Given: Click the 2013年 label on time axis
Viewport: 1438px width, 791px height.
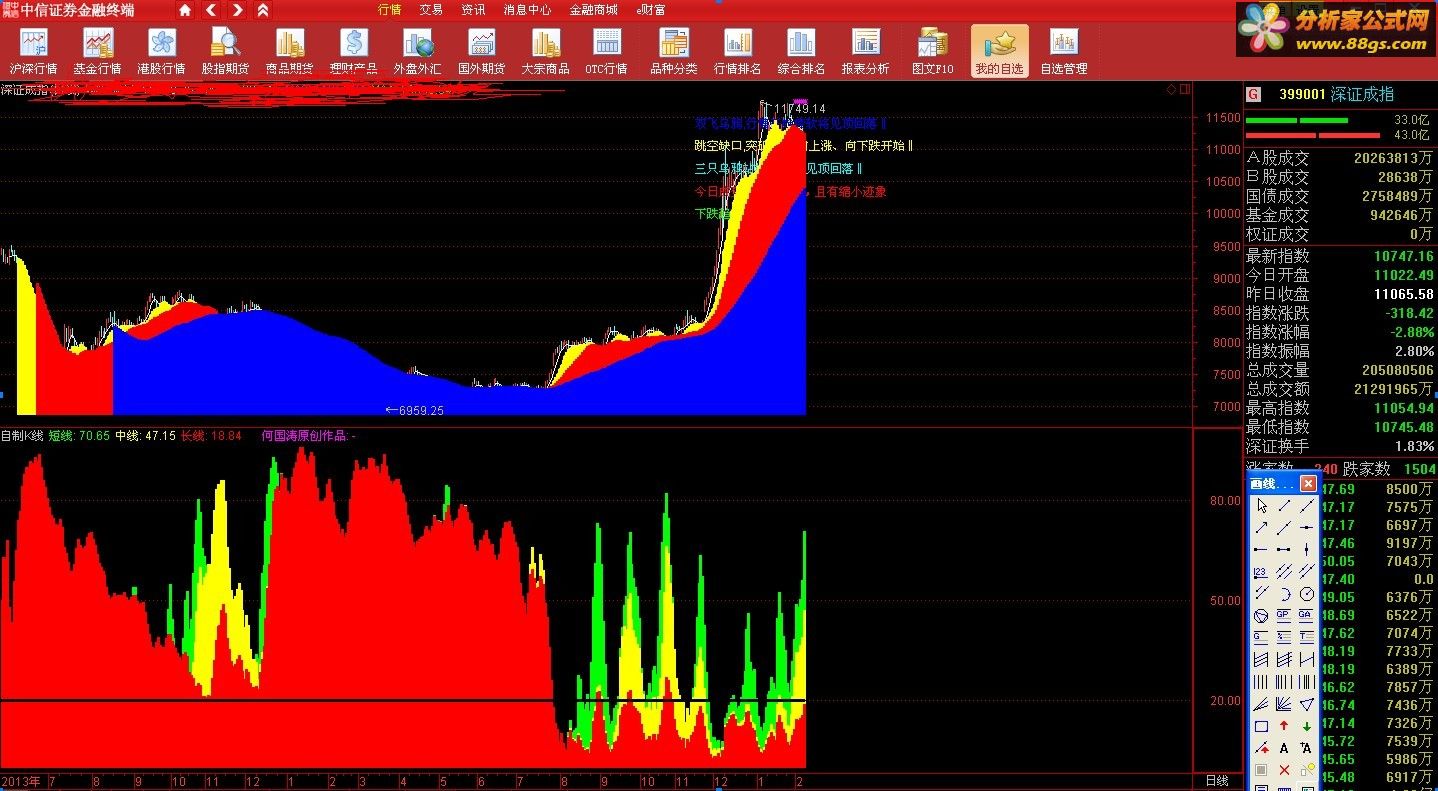Looking at the screenshot, I should coord(21,781).
